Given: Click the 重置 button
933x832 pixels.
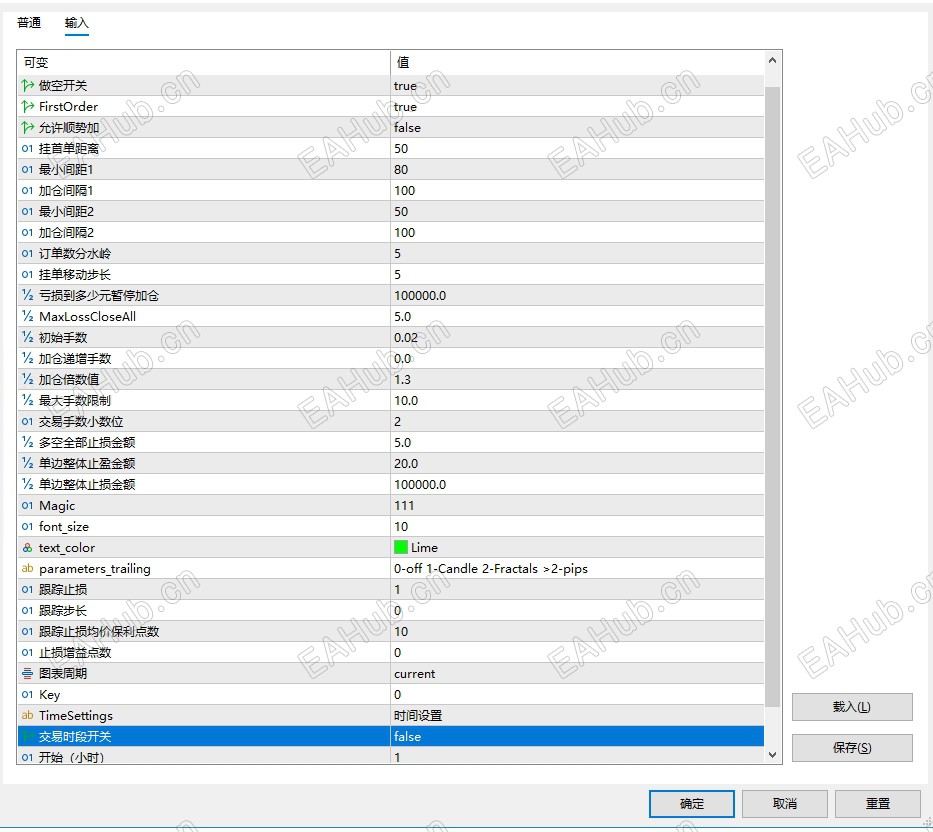Looking at the screenshot, I should coord(878,804).
